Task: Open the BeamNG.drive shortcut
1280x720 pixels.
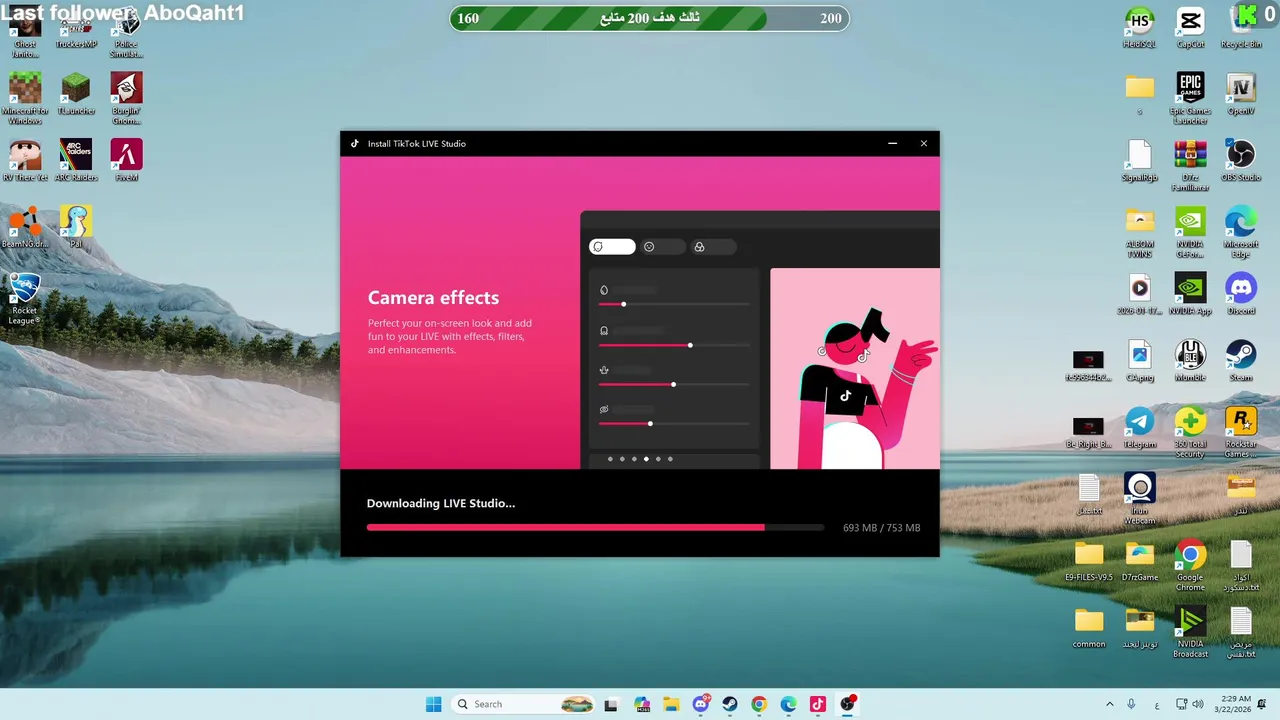Action: pyautogui.click(x=25, y=227)
